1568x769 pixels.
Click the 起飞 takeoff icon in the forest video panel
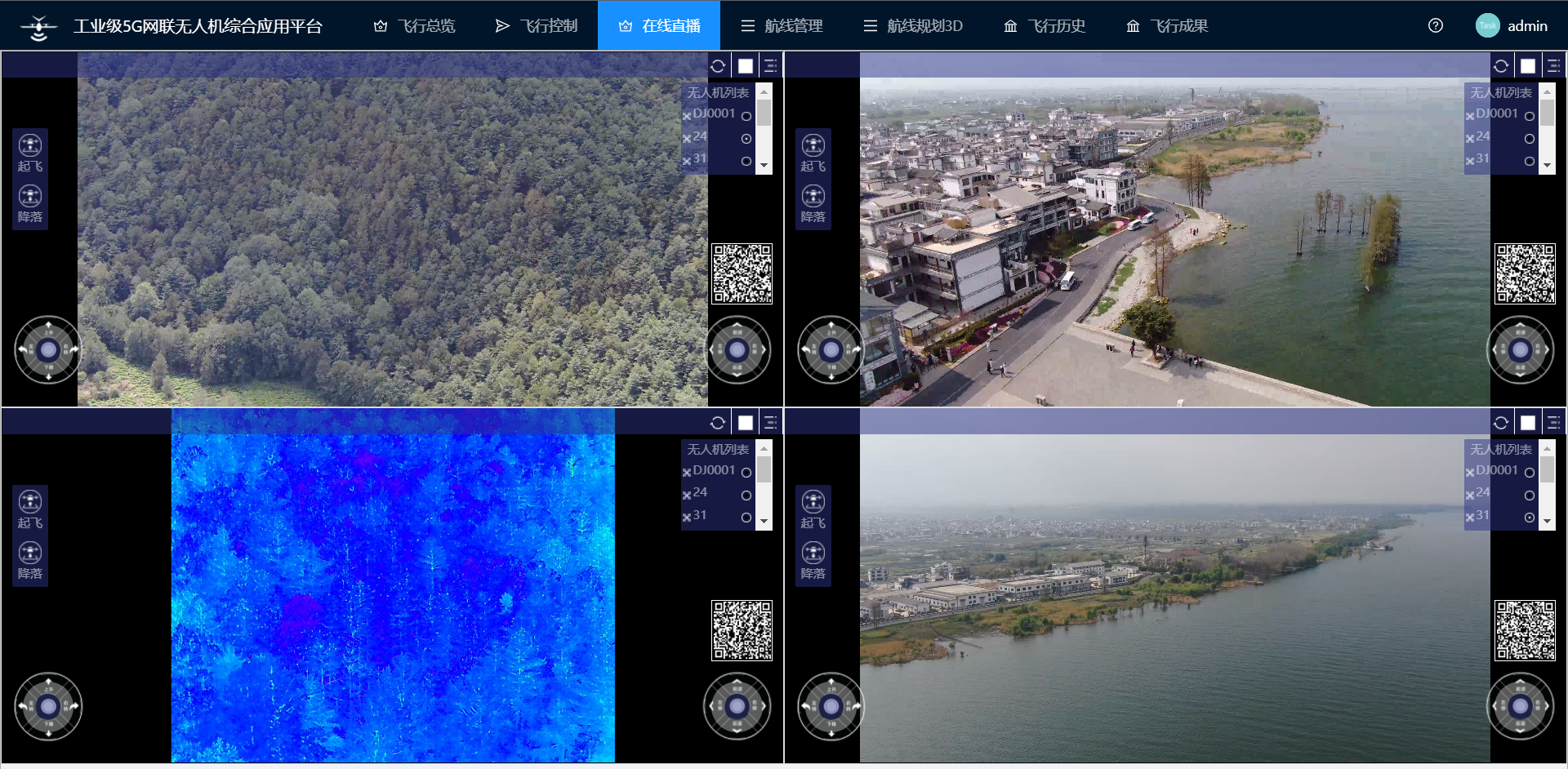(30, 146)
